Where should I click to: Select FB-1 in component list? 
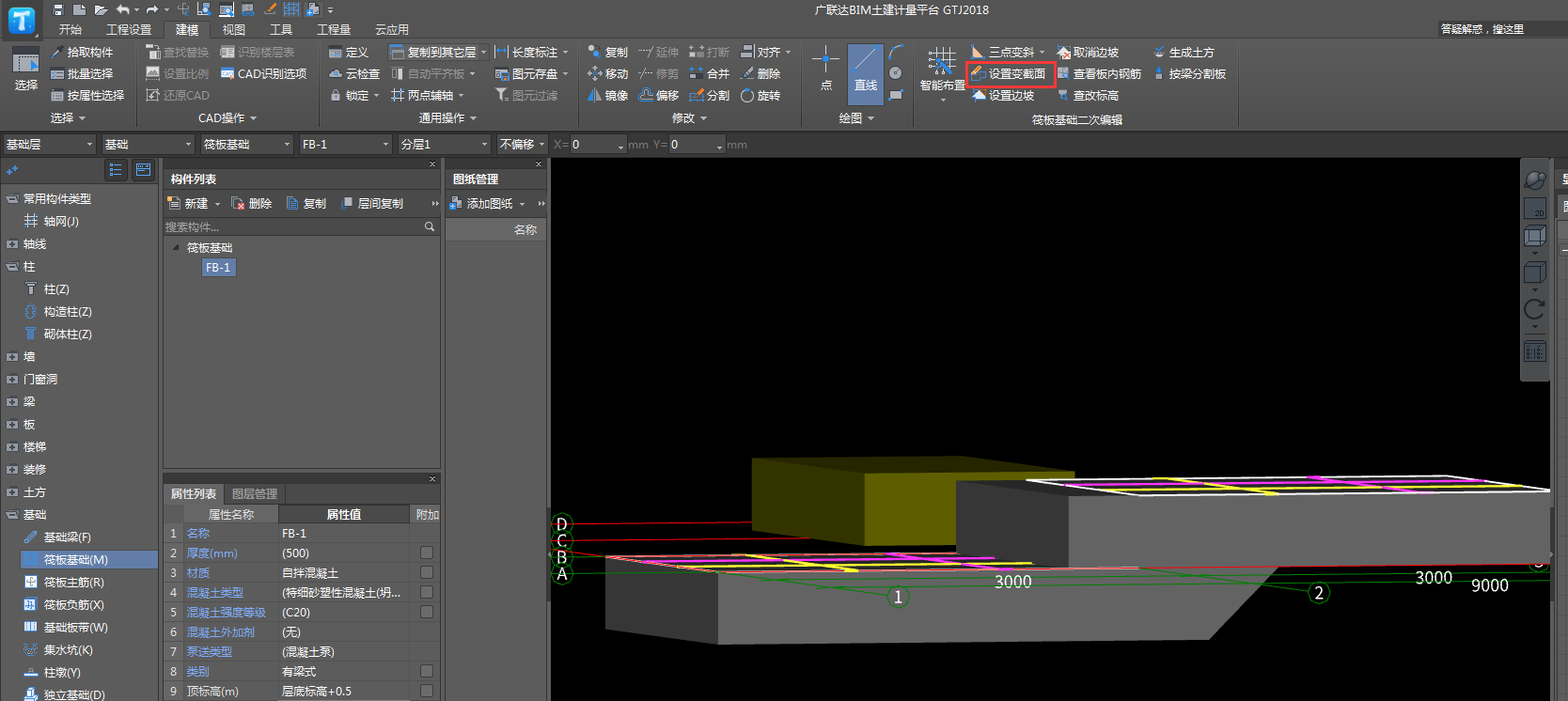[218, 268]
